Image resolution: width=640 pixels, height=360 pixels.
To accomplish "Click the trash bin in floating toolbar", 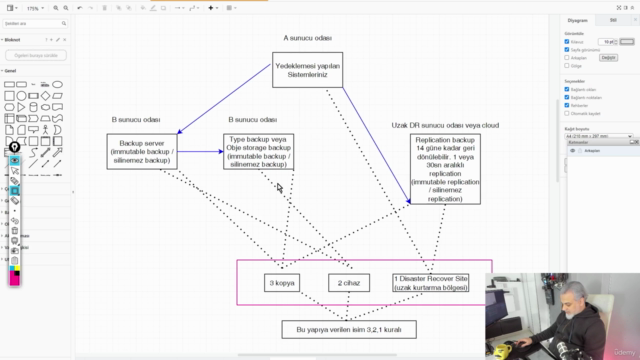I will (15, 231).
